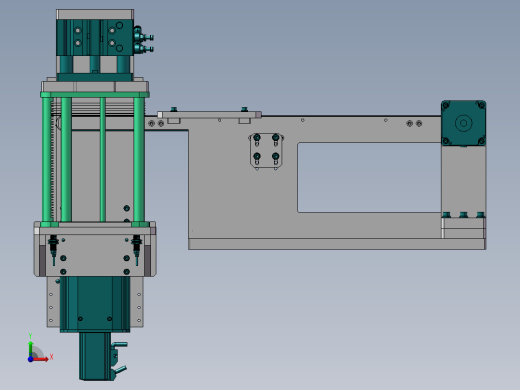Select the green top plate joining the rods
Viewport: 520px width, 390px height.
(x=95, y=95)
